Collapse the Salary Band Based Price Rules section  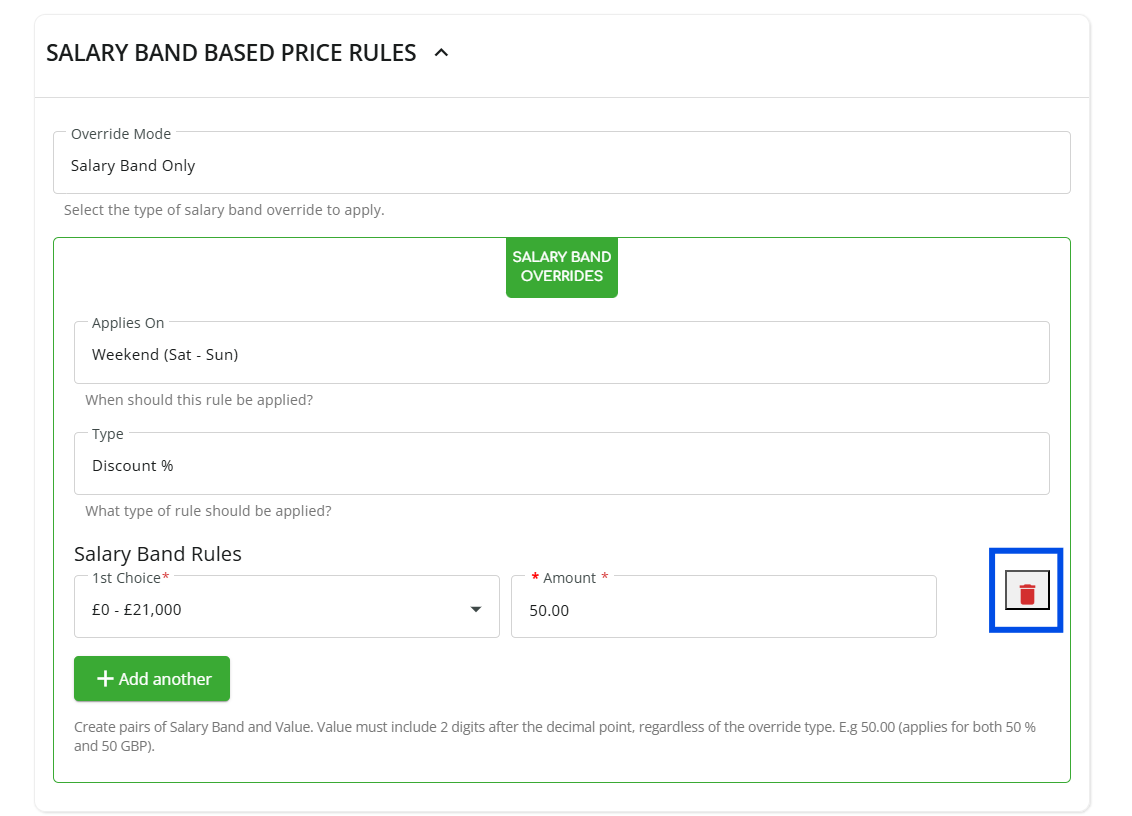tap(441, 53)
